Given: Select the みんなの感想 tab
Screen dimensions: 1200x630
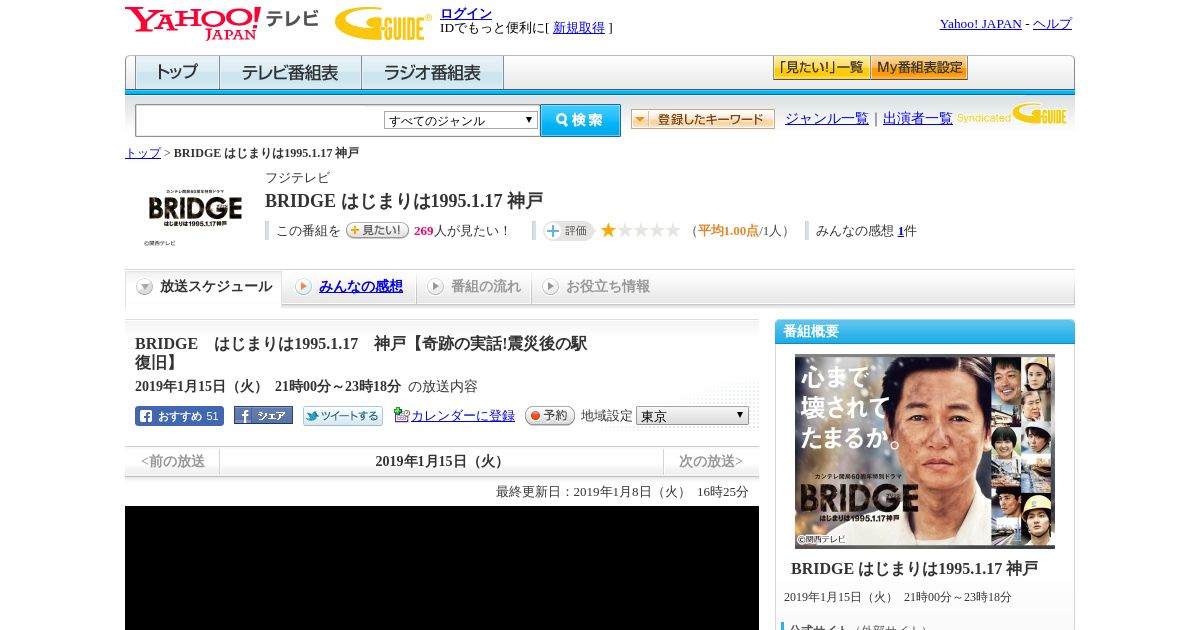Looking at the screenshot, I should click(x=349, y=287).
